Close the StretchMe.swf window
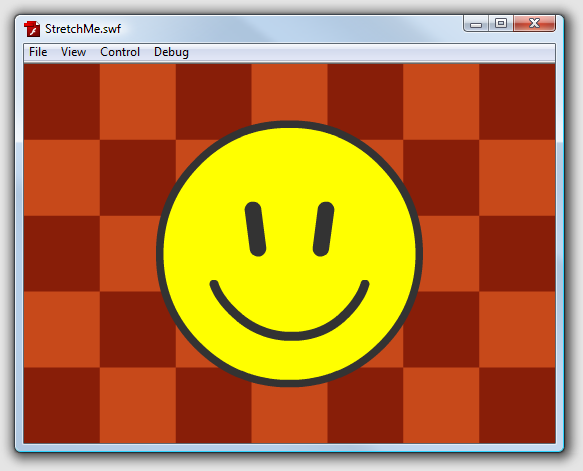 (x=534, y=24)
